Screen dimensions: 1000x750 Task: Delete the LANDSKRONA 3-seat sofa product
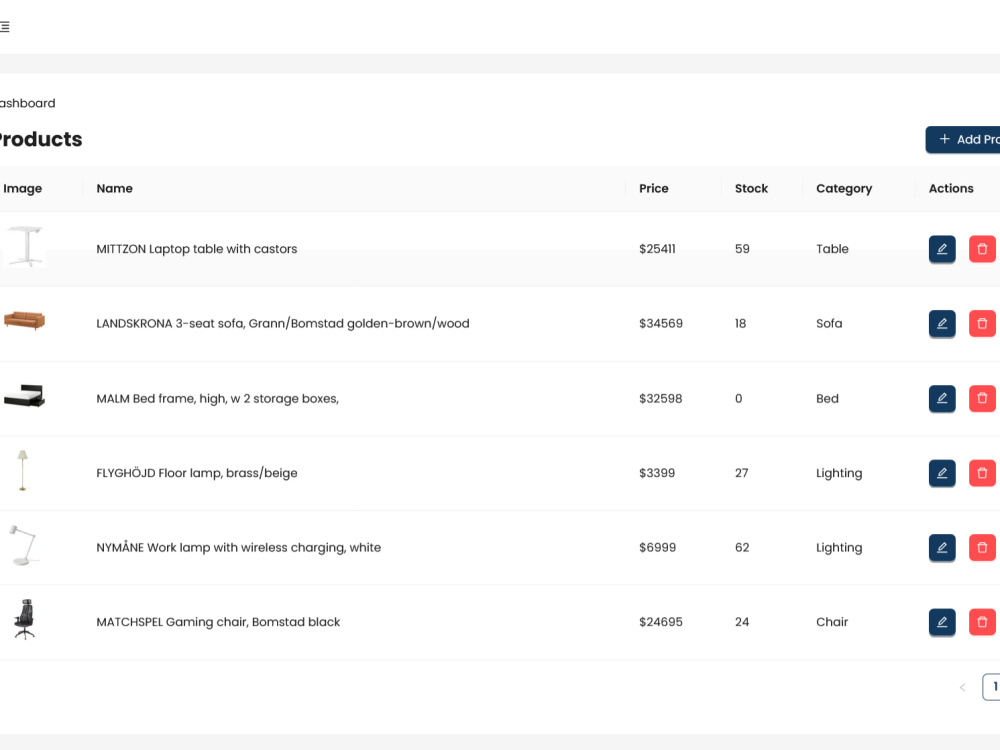pyautogui.click(x=982, y=323)
